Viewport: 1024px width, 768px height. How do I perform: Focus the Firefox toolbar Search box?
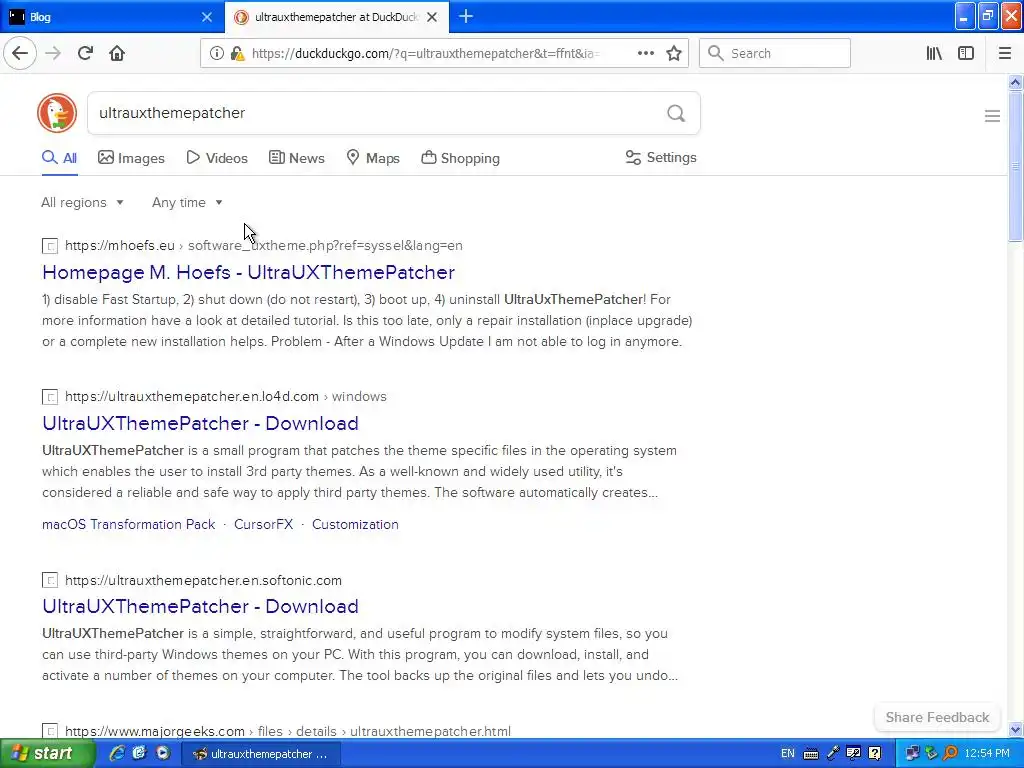click(x=775, y=53)
